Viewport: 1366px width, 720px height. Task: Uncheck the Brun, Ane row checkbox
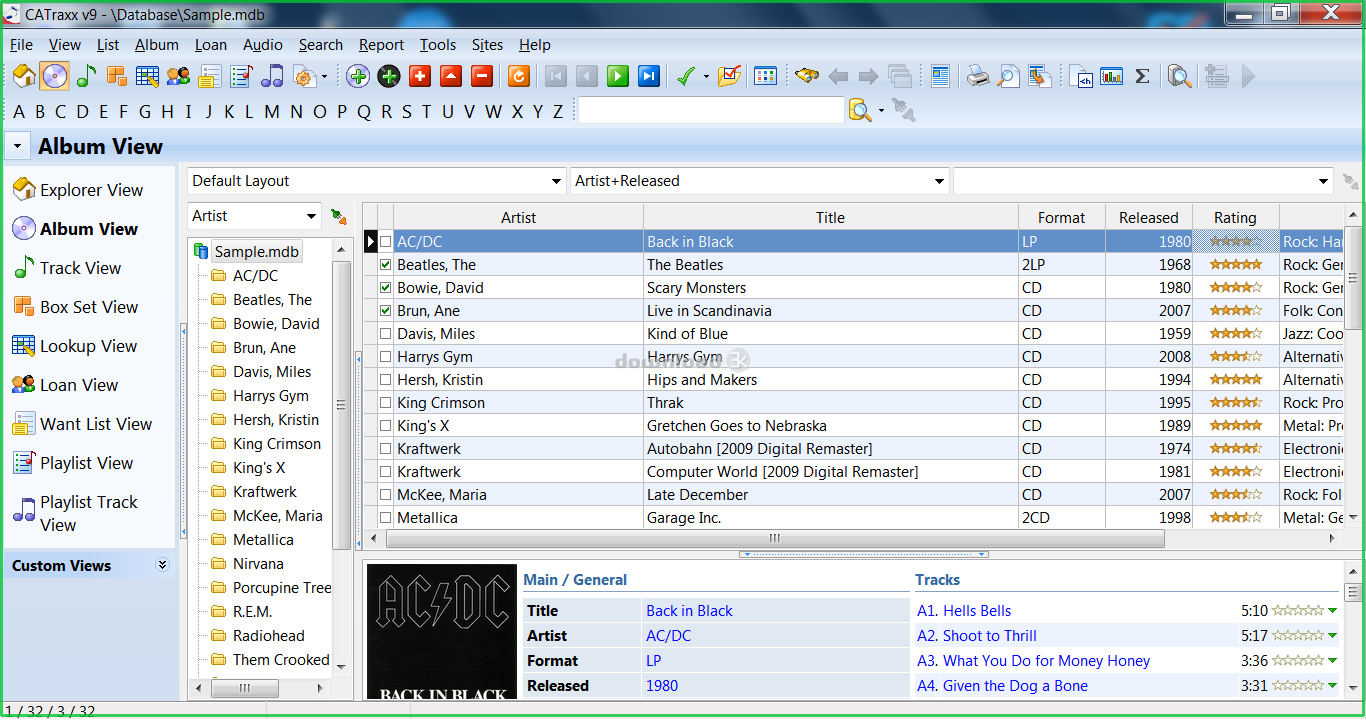(x=385, y=311)
